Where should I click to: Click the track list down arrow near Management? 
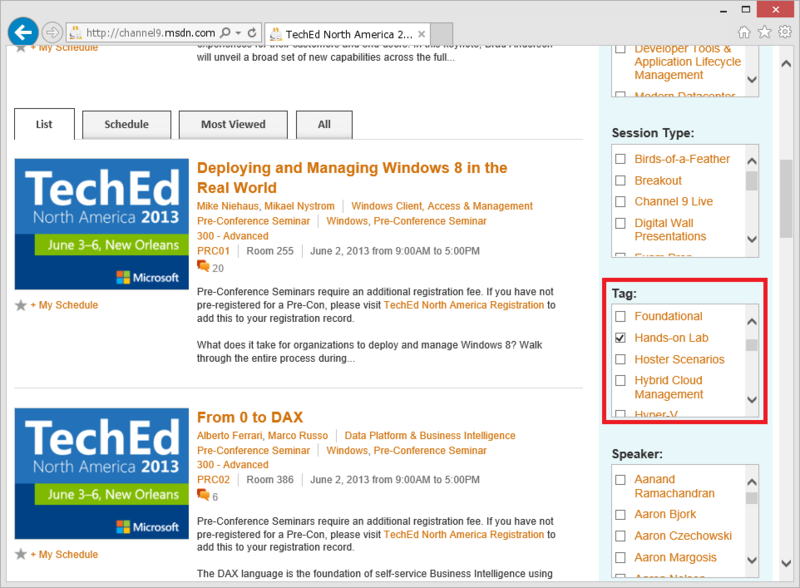[x=752, y=80]
